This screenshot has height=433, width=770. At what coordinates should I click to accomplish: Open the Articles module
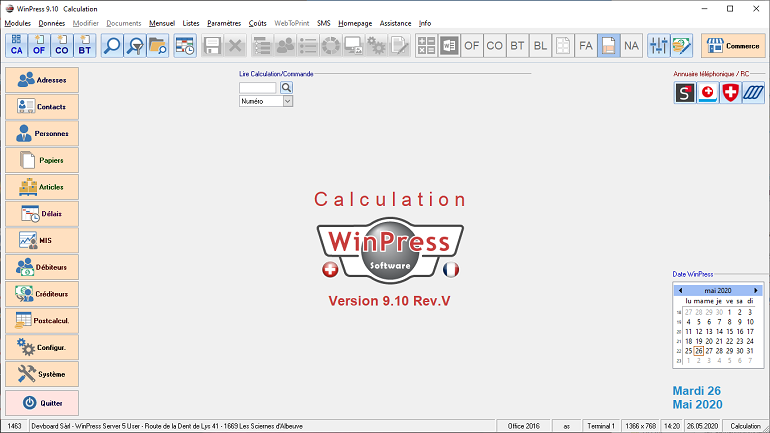click(x=42, y=187)
